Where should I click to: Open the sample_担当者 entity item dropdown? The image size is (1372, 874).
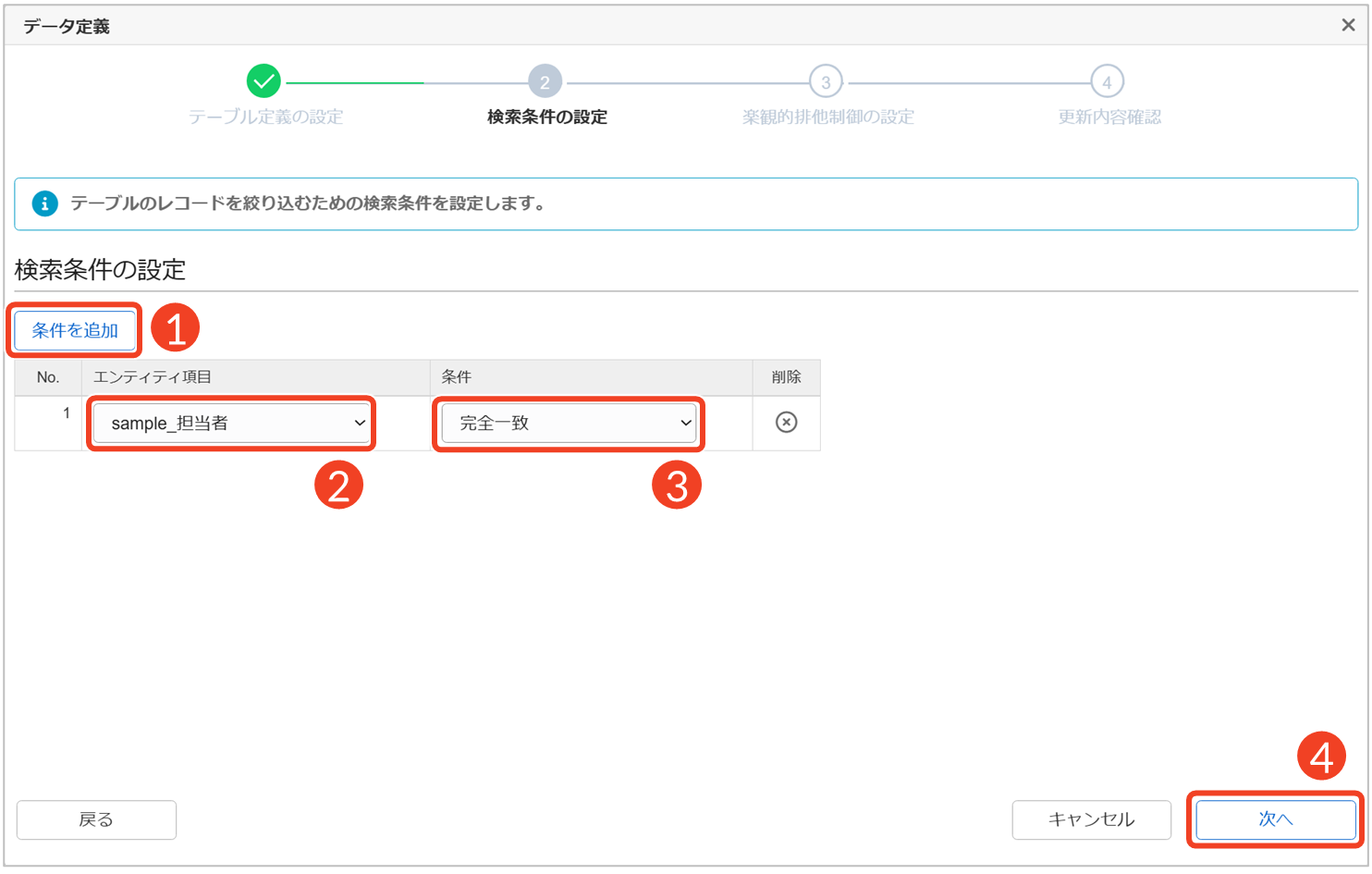tap(231, 424)
